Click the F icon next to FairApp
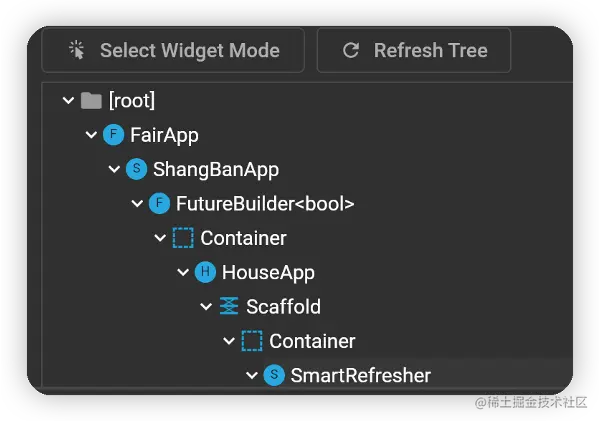The width and height of the screenshot is (600, 422). click(x=113, y=135)
